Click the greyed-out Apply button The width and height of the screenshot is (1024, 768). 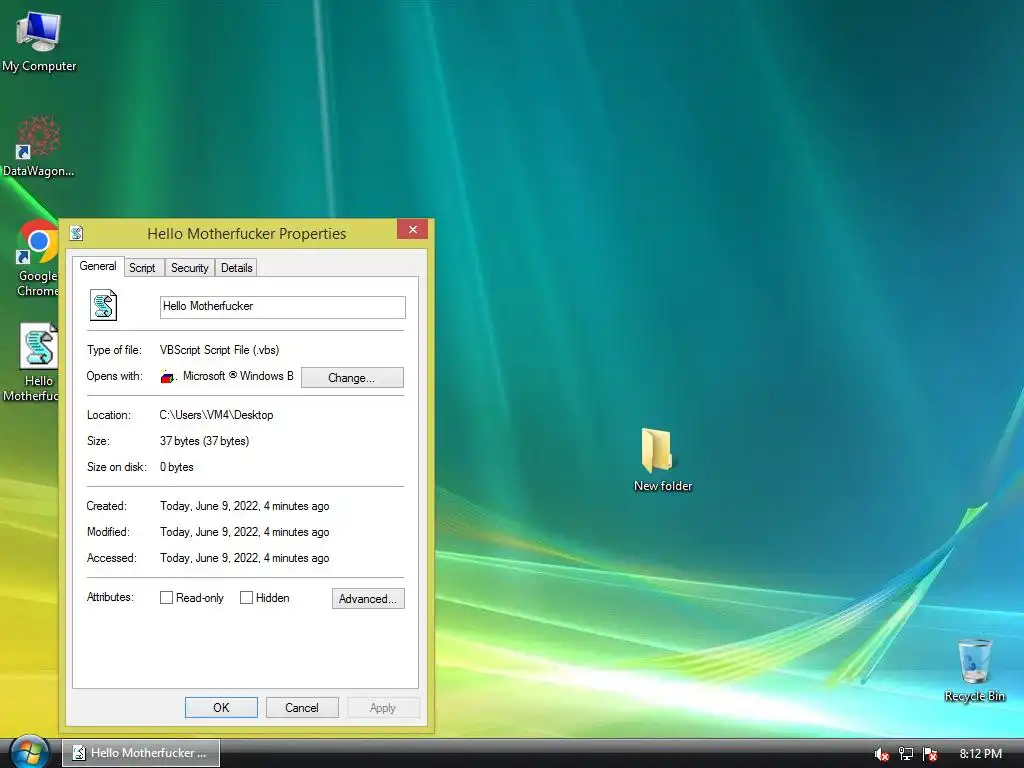point(383,707)
